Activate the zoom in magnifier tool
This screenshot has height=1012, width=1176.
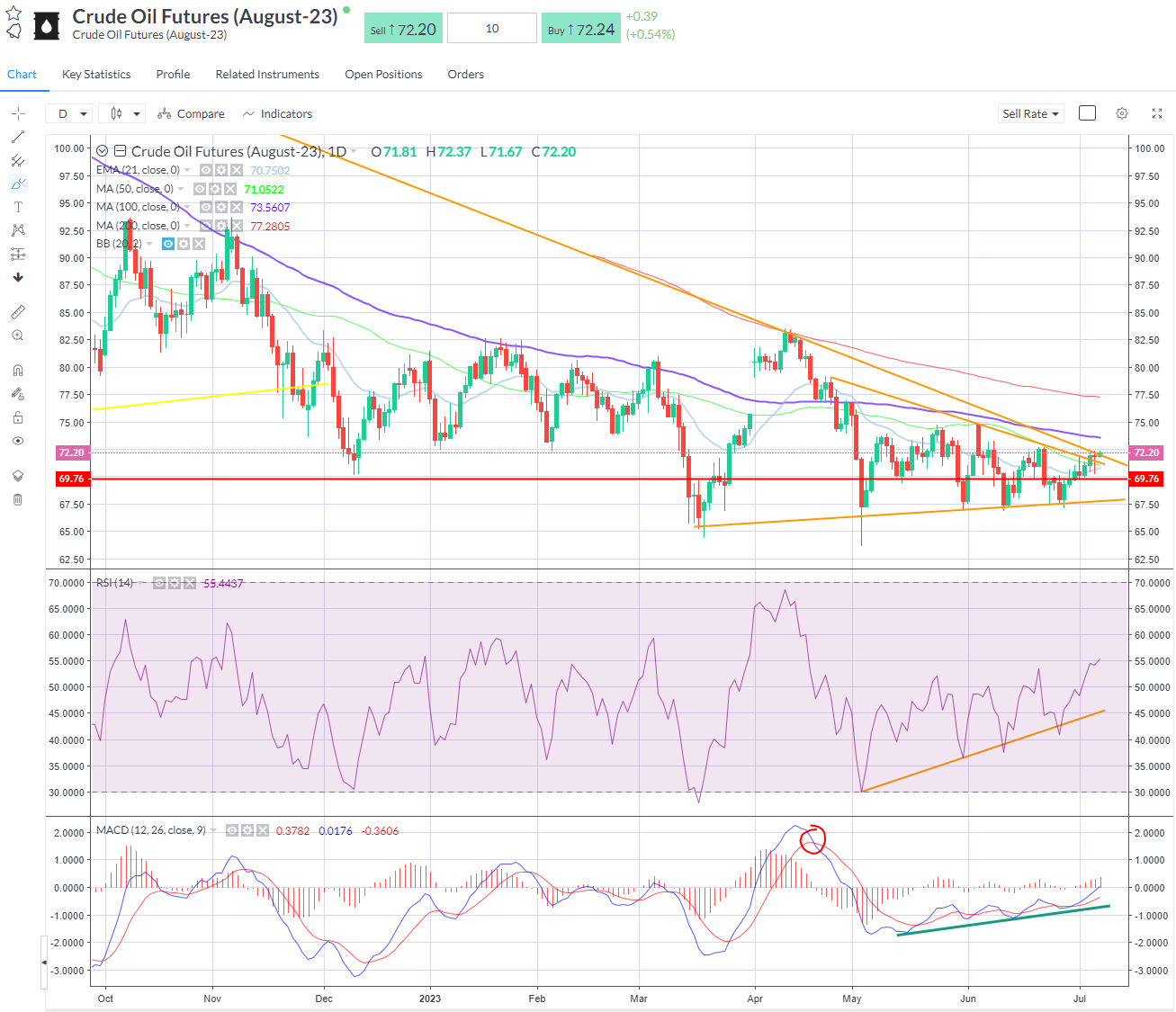click(18, 336)
